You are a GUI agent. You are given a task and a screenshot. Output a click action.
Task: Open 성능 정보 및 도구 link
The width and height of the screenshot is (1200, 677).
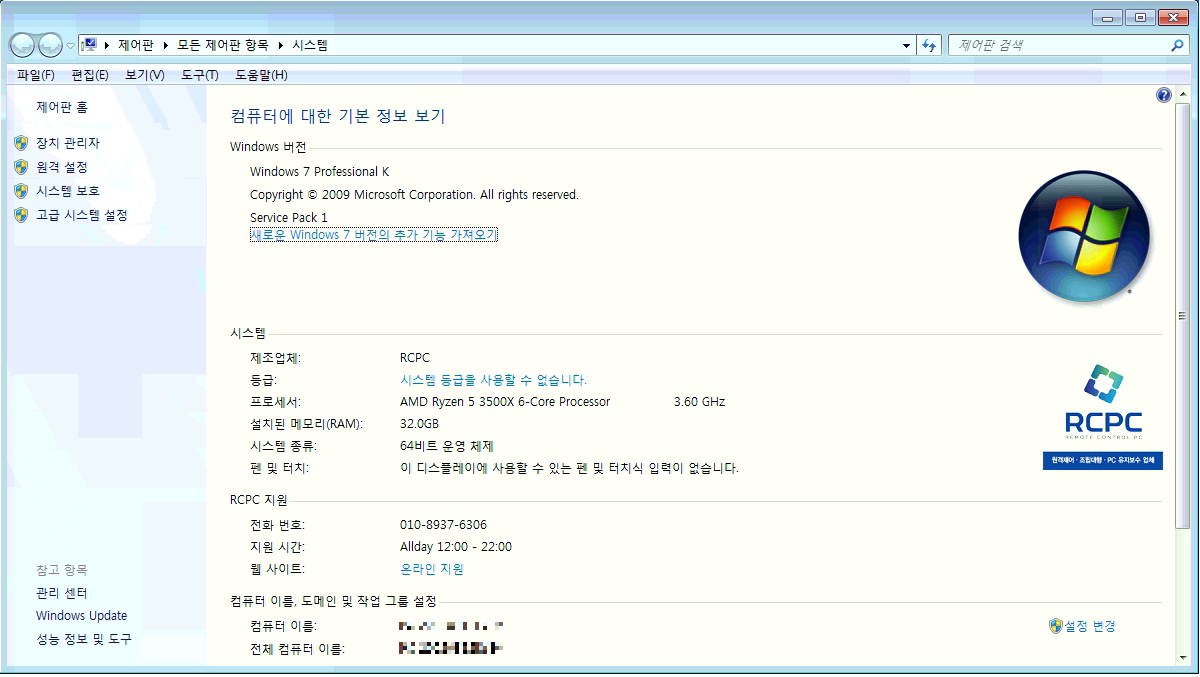click(x=84, y=639)
